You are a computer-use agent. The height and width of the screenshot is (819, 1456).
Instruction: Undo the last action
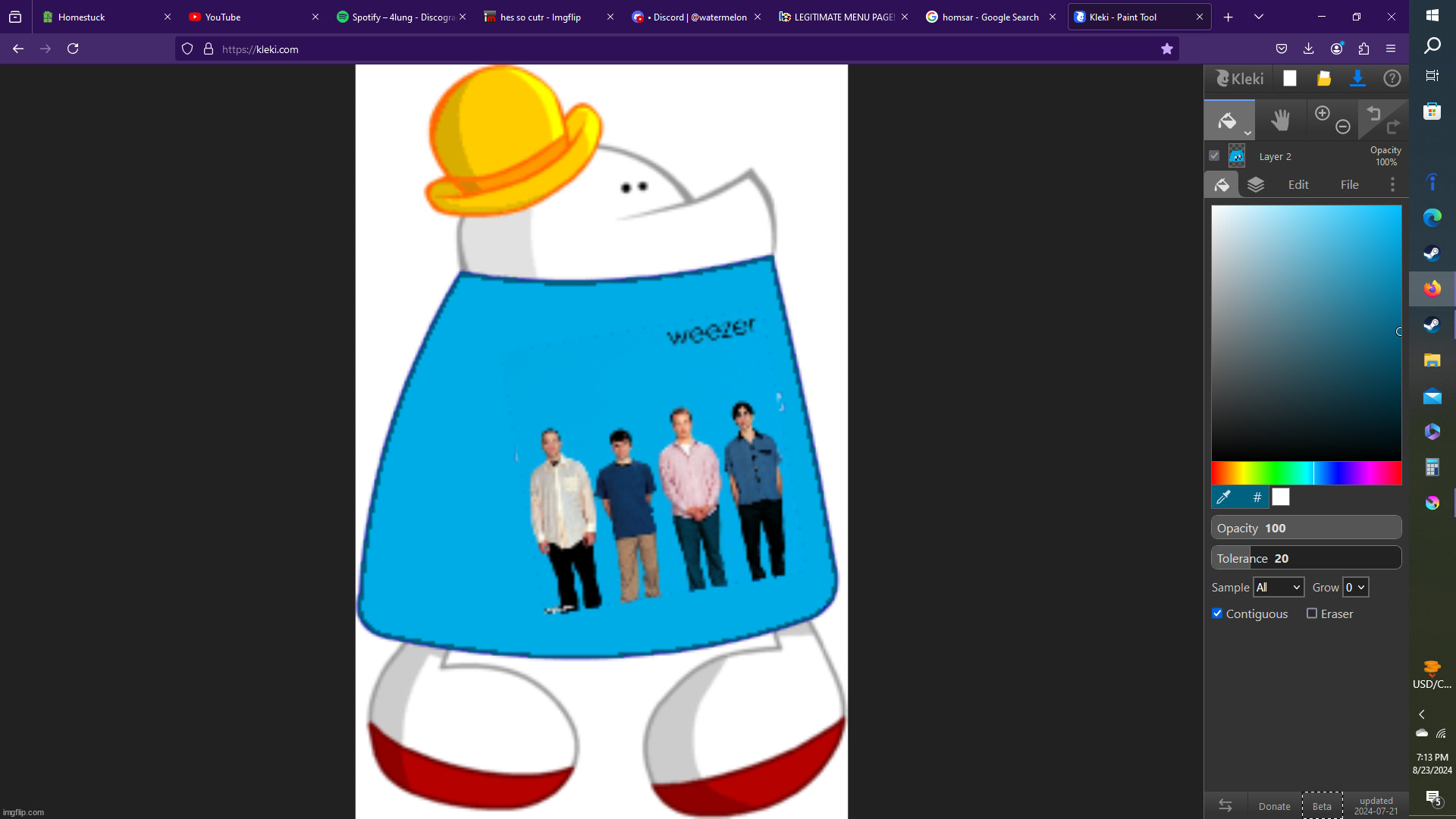[1373, 114]
